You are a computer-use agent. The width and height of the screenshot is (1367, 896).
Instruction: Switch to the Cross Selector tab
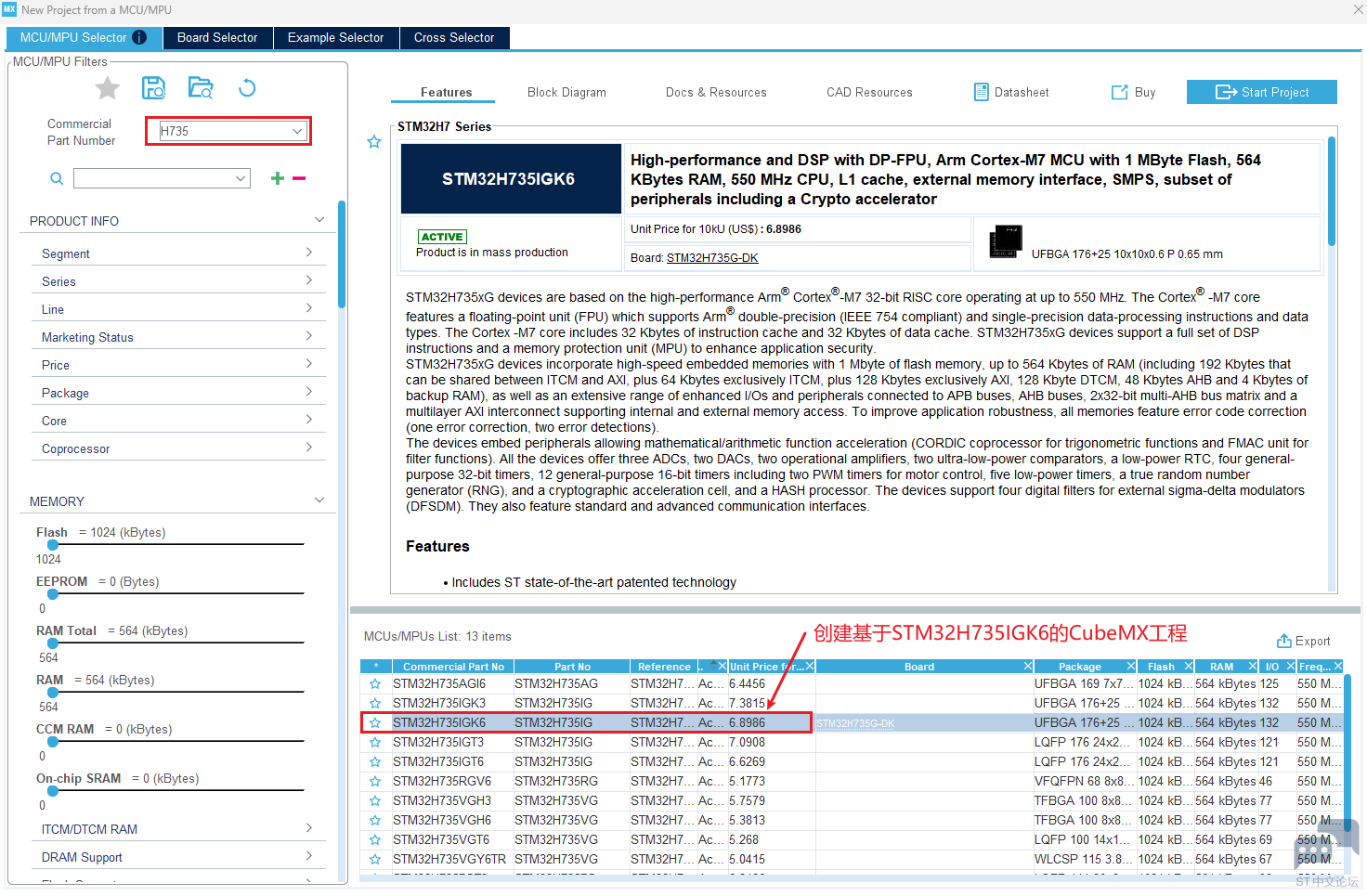point(454,37)
